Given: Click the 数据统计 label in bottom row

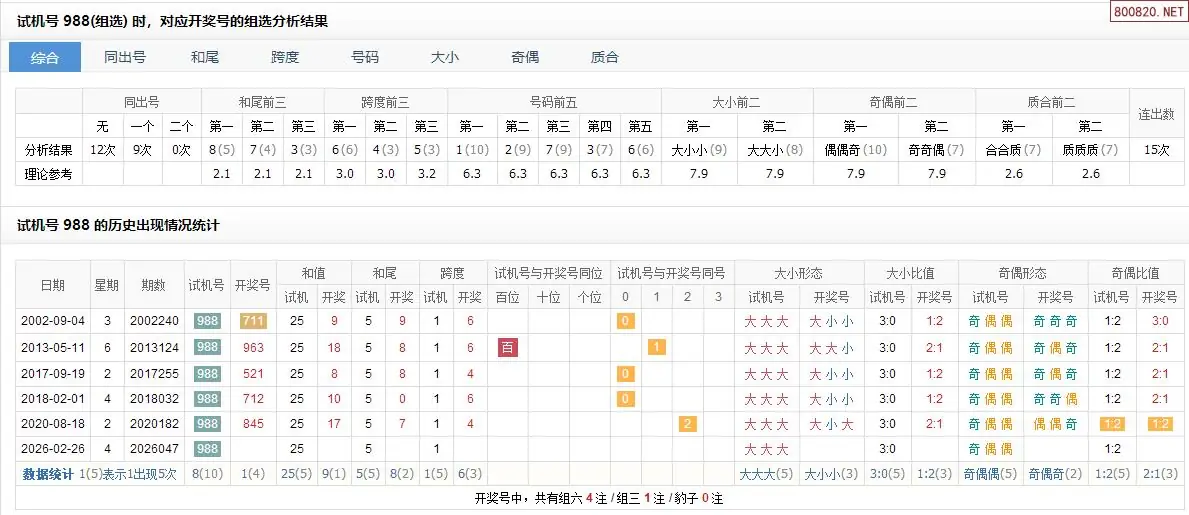Looking at the screenshot, I should [48, 474].
